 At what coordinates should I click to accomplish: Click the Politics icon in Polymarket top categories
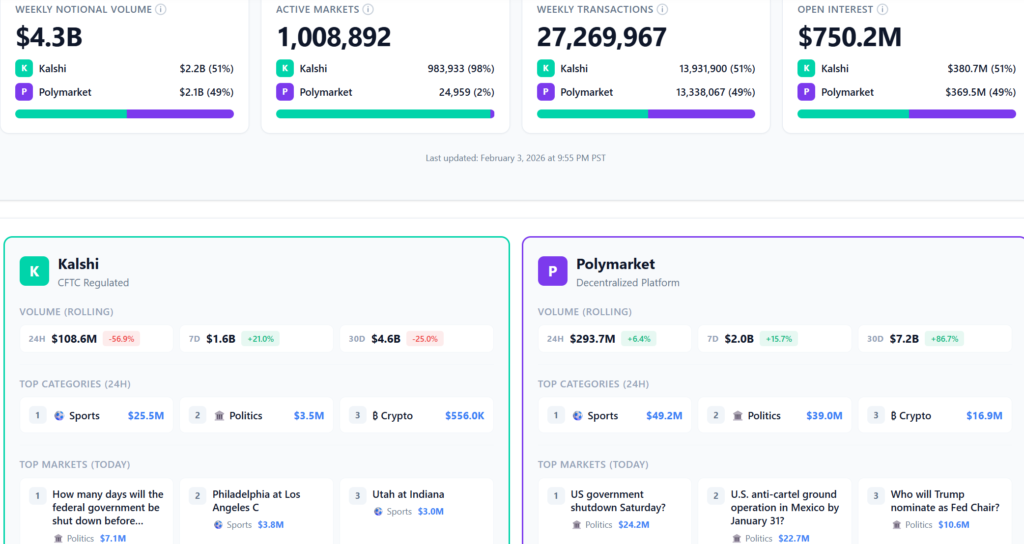(x=738, y=416)
